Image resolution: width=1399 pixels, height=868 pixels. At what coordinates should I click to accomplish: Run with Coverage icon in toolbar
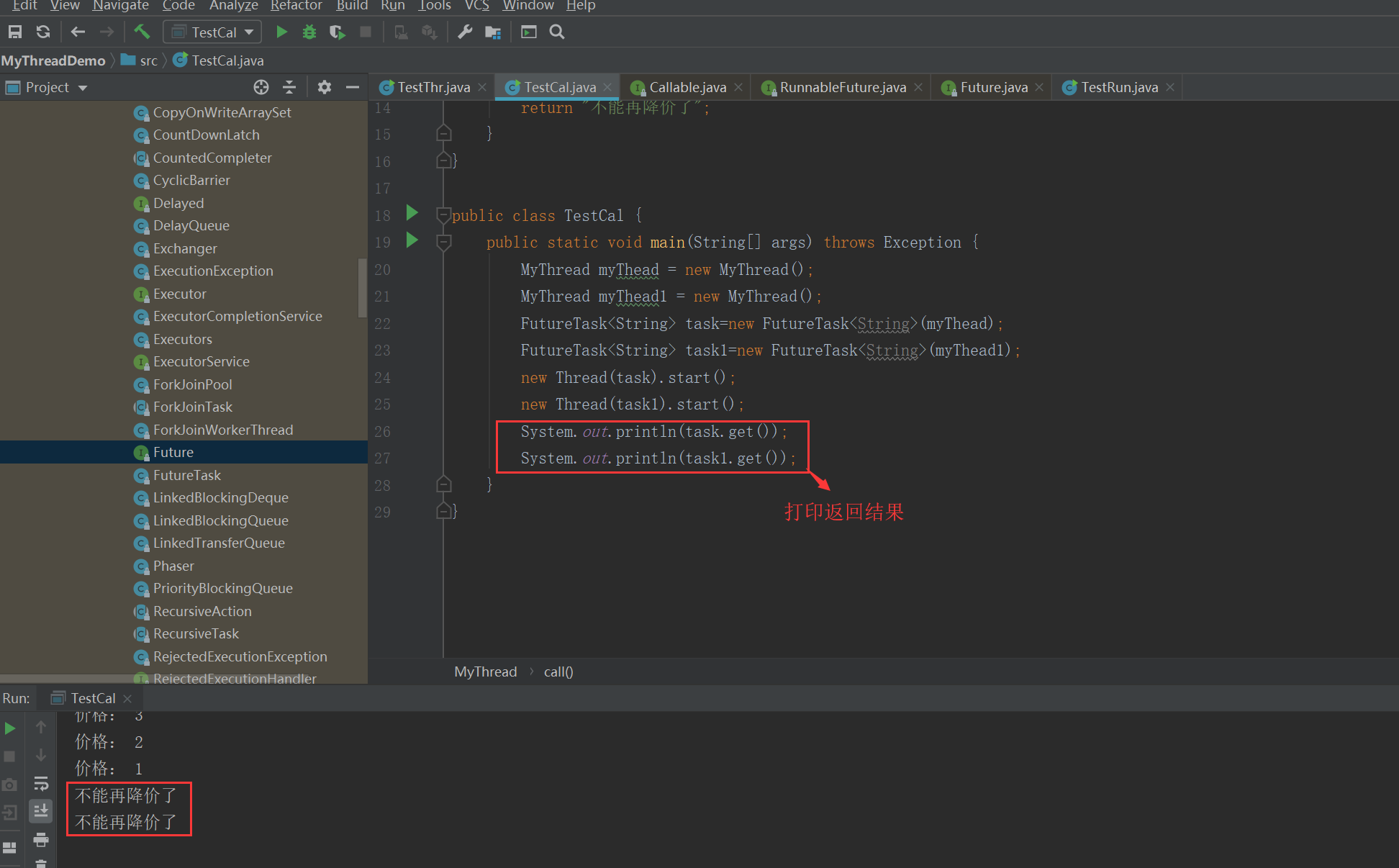(337, 32)
